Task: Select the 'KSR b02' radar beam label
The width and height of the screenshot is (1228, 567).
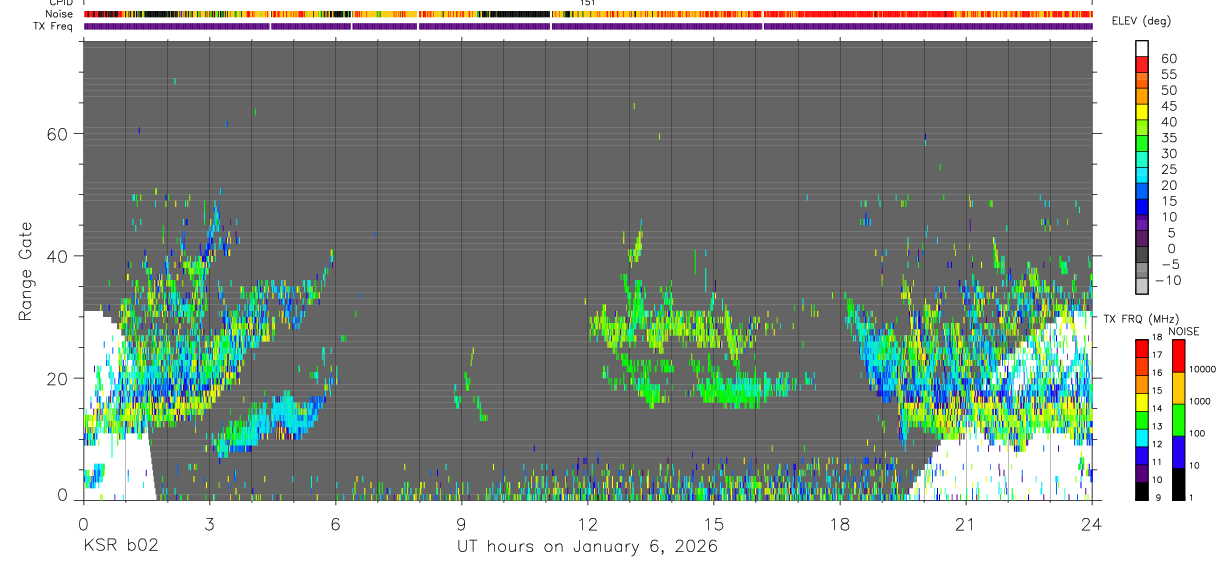Action: pos(119,547)
